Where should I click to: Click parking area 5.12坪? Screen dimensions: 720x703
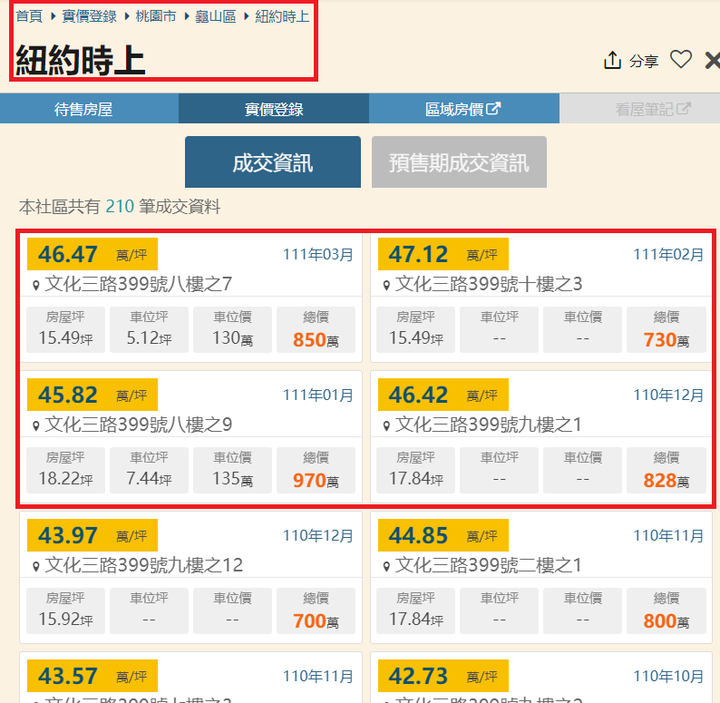click(149, 338)
